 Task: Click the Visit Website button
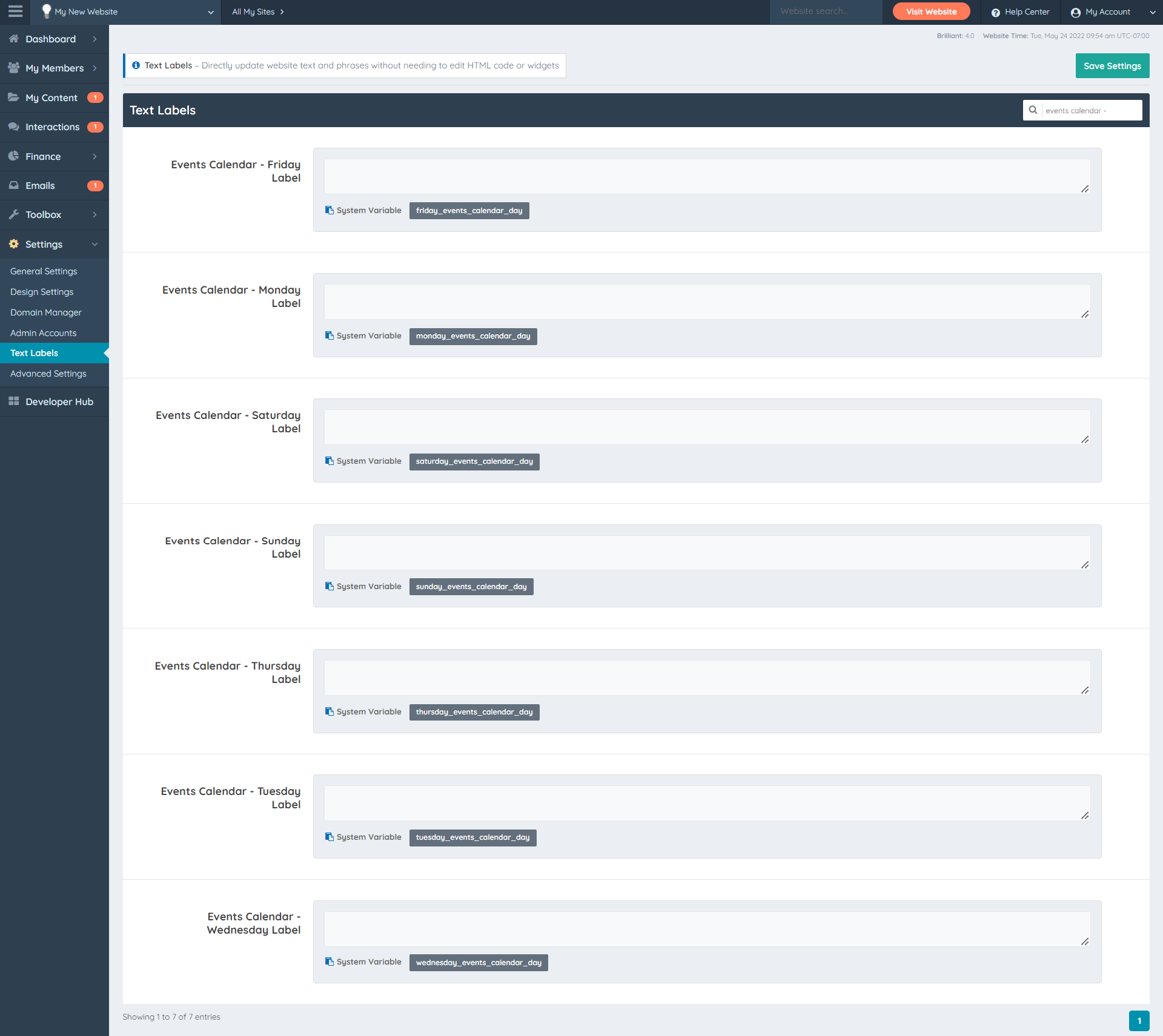pos(931,12)
